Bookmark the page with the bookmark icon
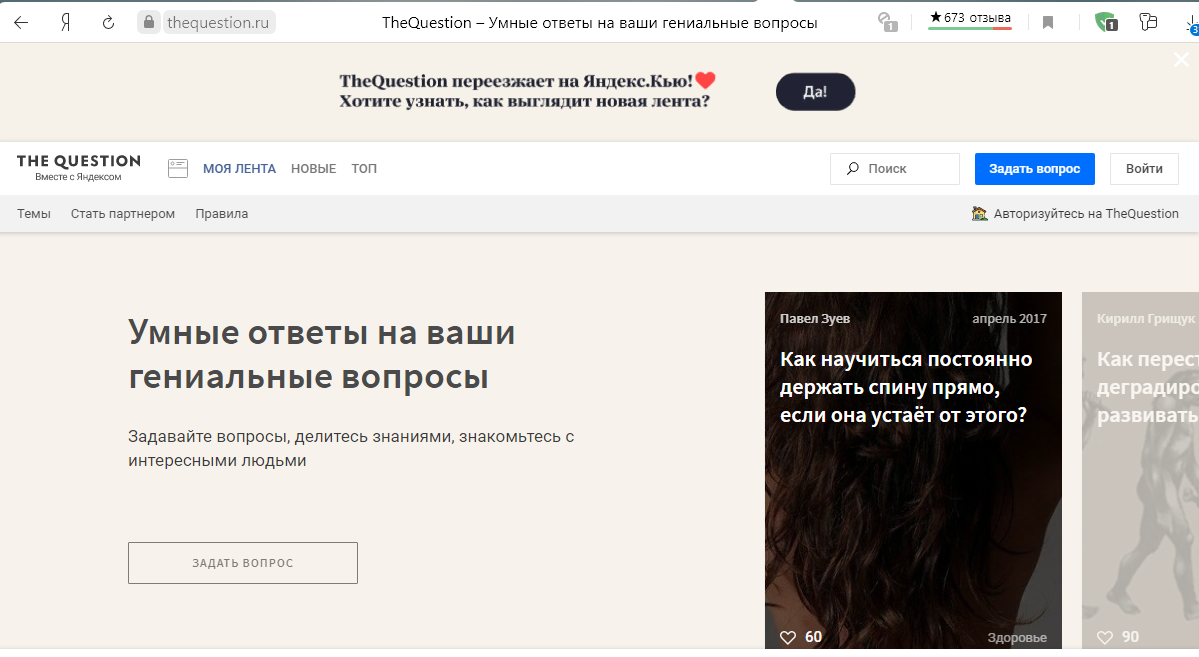The width and height of the screenshot is (1199, 657). point(1048,23)
